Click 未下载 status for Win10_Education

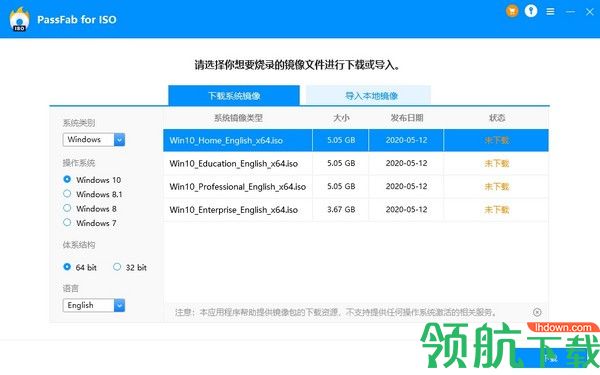(x=497, y=163)
